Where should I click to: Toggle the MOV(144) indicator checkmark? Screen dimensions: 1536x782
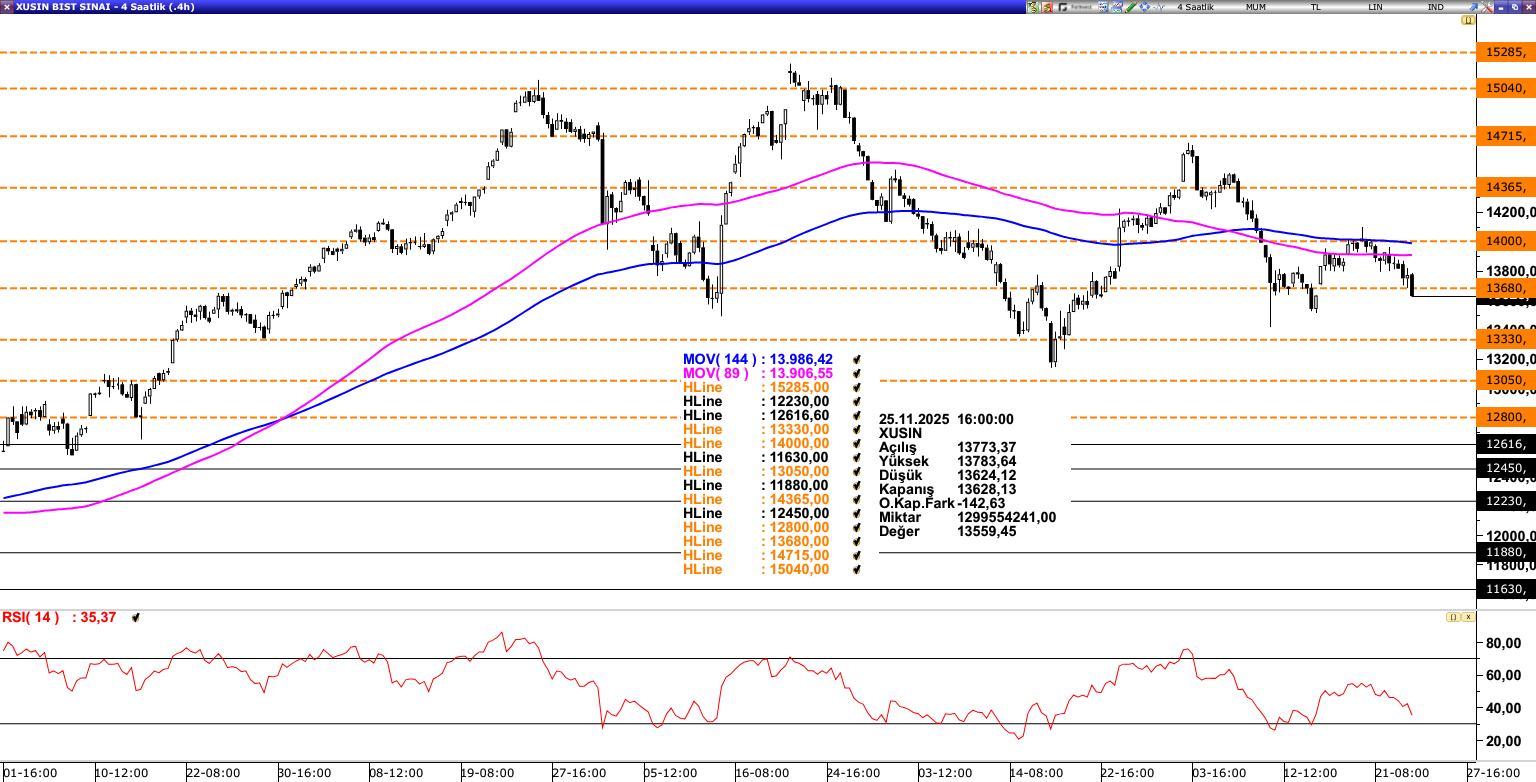pos(856,359)
